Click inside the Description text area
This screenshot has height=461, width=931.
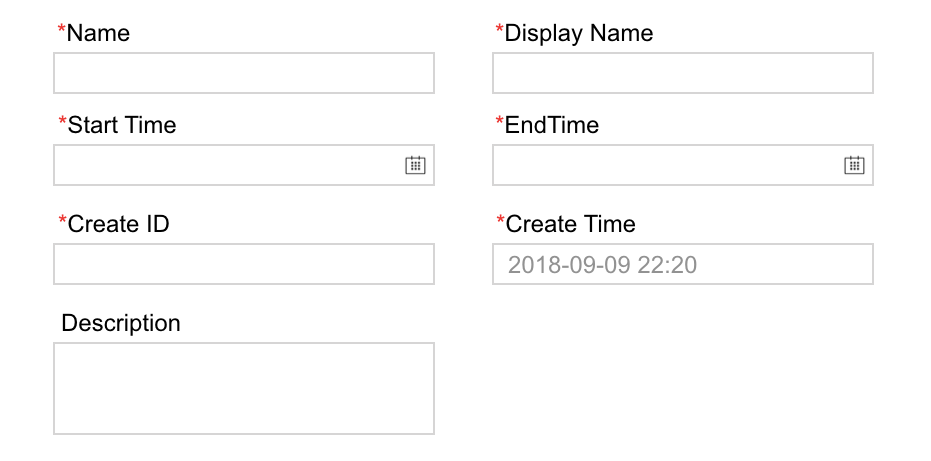pyautogui.click(x=243, y=388)
